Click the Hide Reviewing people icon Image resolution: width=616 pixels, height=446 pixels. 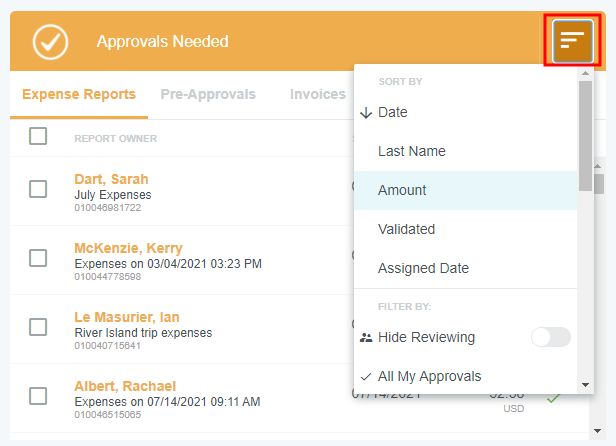[x=366, y=338]
